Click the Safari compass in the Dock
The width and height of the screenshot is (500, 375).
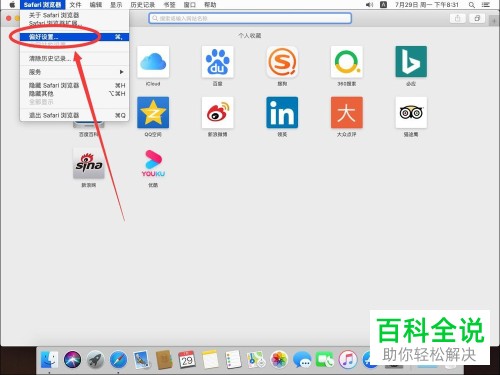pyautogui.click(x=118, y=360)
